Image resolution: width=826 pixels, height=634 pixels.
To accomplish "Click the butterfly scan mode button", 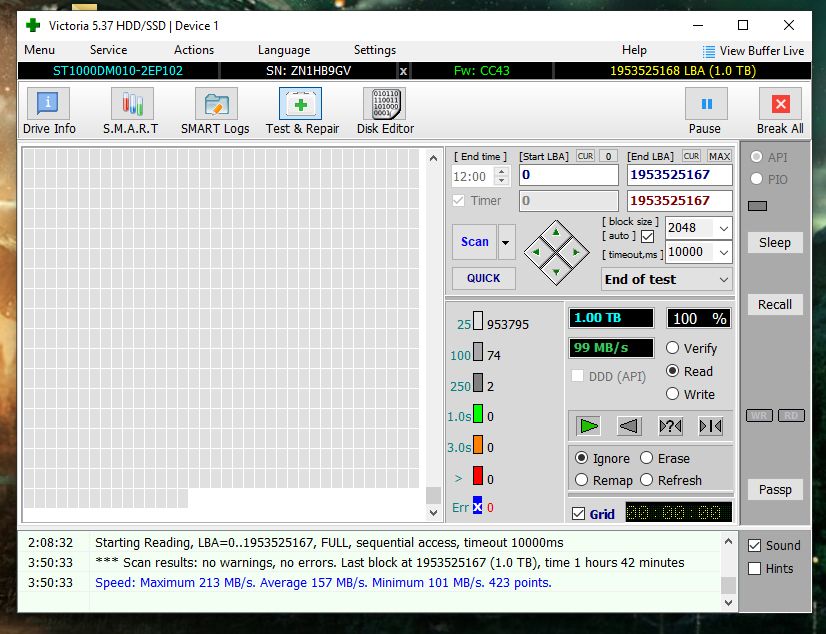I will click(x=711, y=426).
